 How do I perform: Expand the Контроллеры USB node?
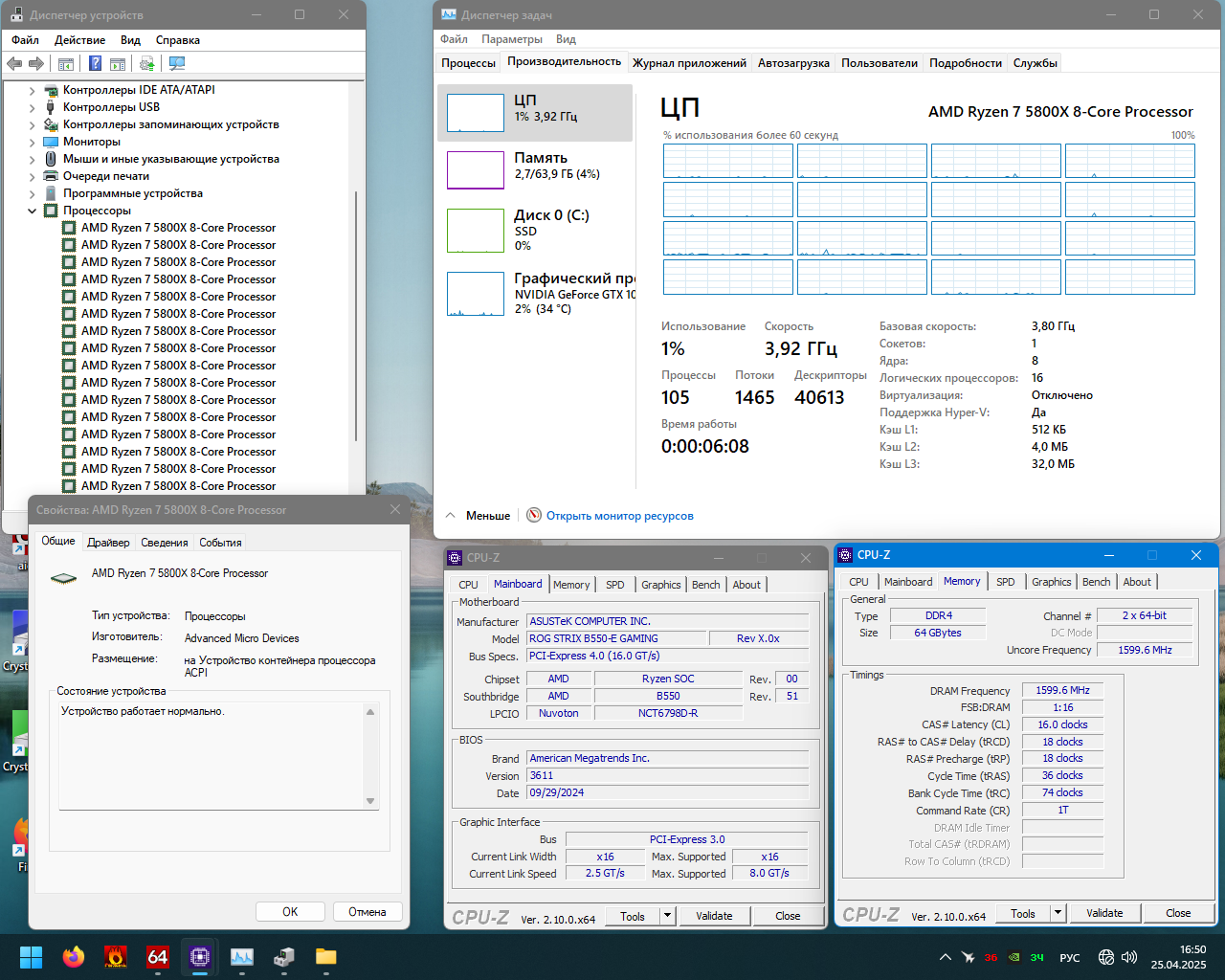click(32, 108)
